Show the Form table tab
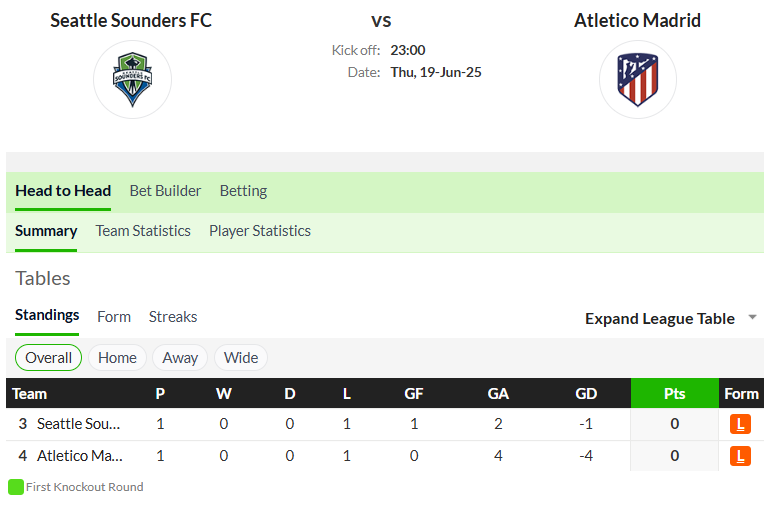This screenshot has width=767, height=507. click(x=114, y=317)
